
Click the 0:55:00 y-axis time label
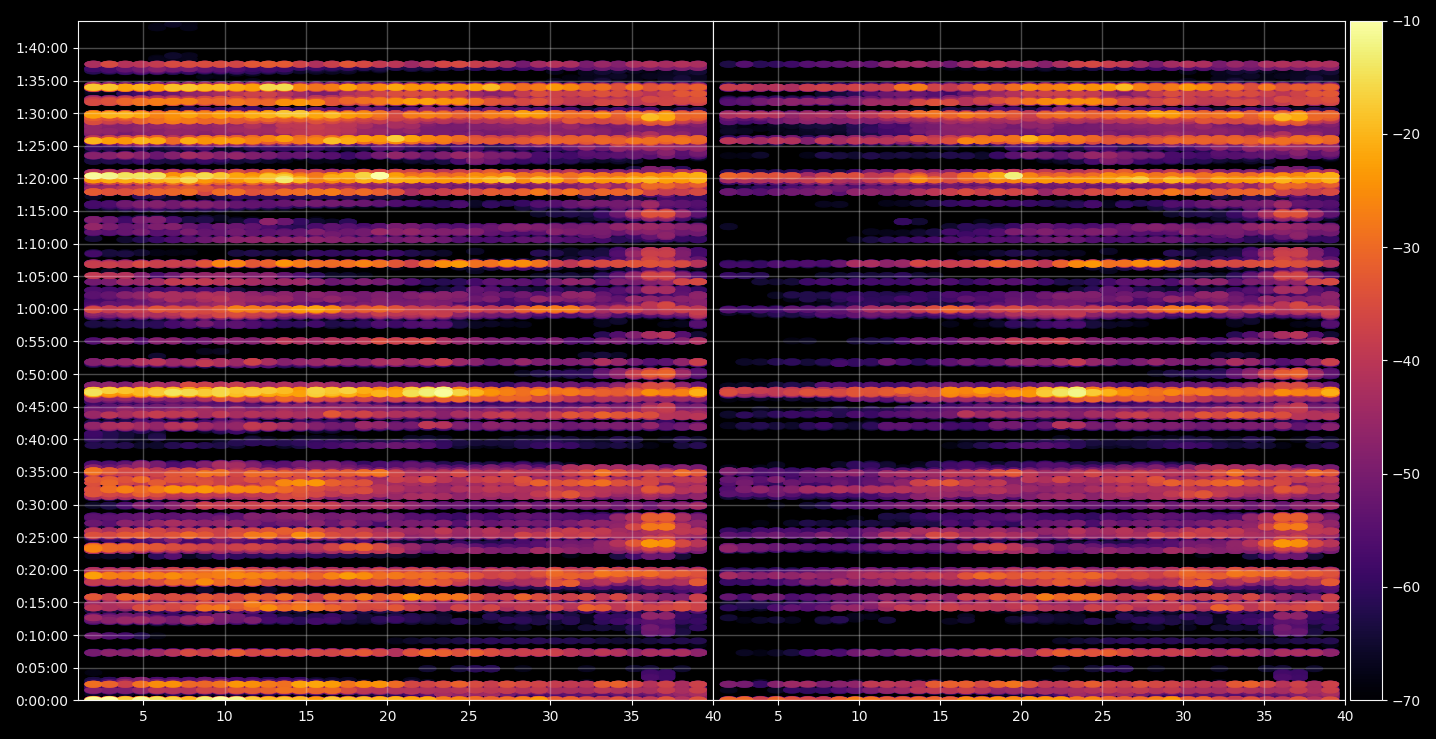point(42,342)
